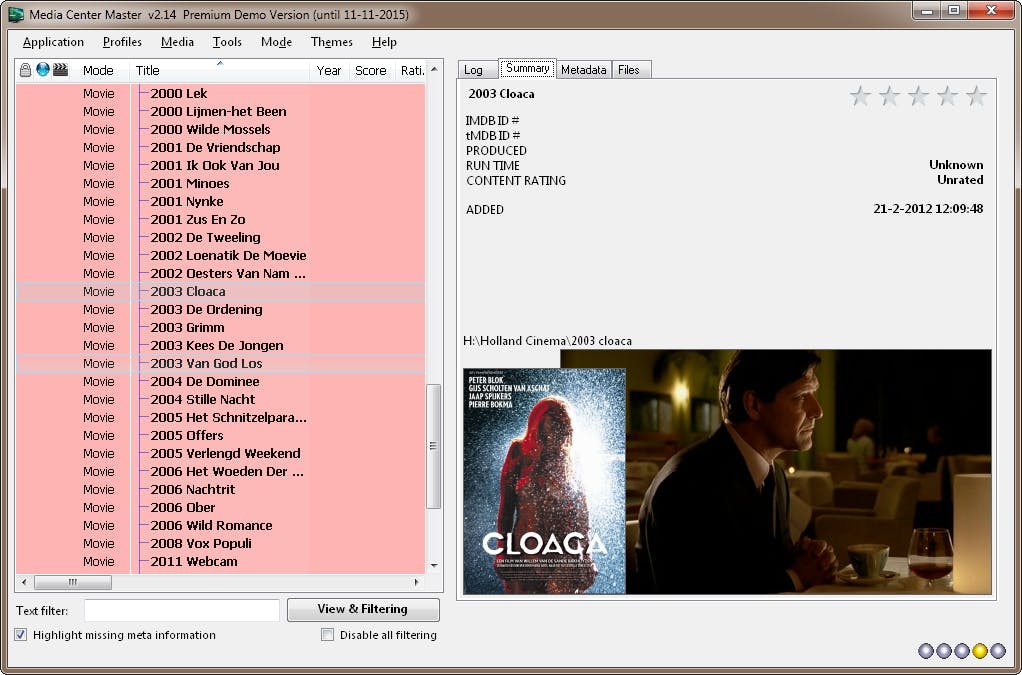This screenshot has width=1022, height=675.
Task: Select 2011 Webcam in the list
Action: pyautogui.click(x=220, y=561)
